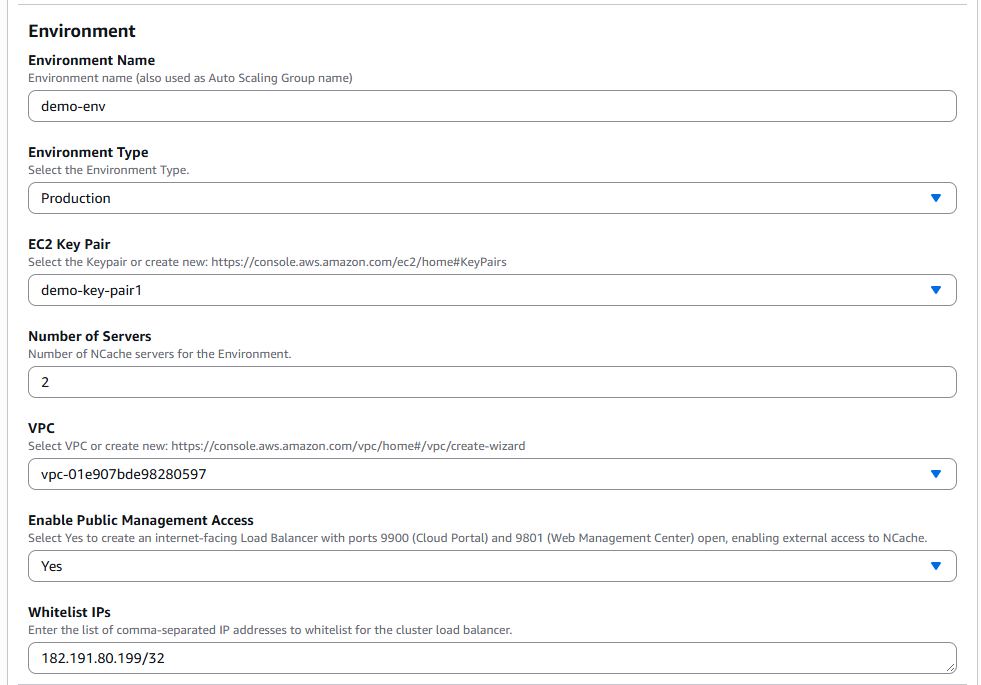
Task: Open the VPC selection dropdown
Action: coord(492,474)
